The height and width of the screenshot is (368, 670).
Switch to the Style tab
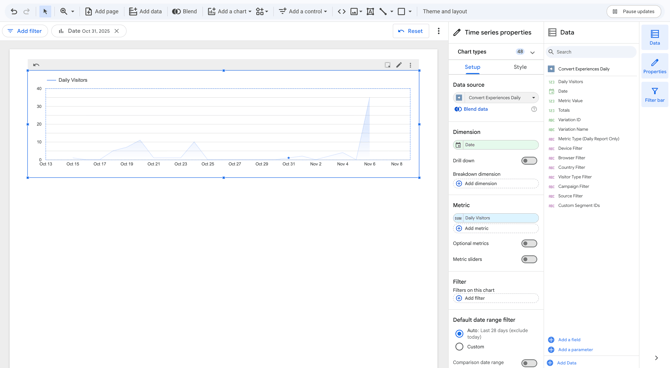click(x=520, y=67)
